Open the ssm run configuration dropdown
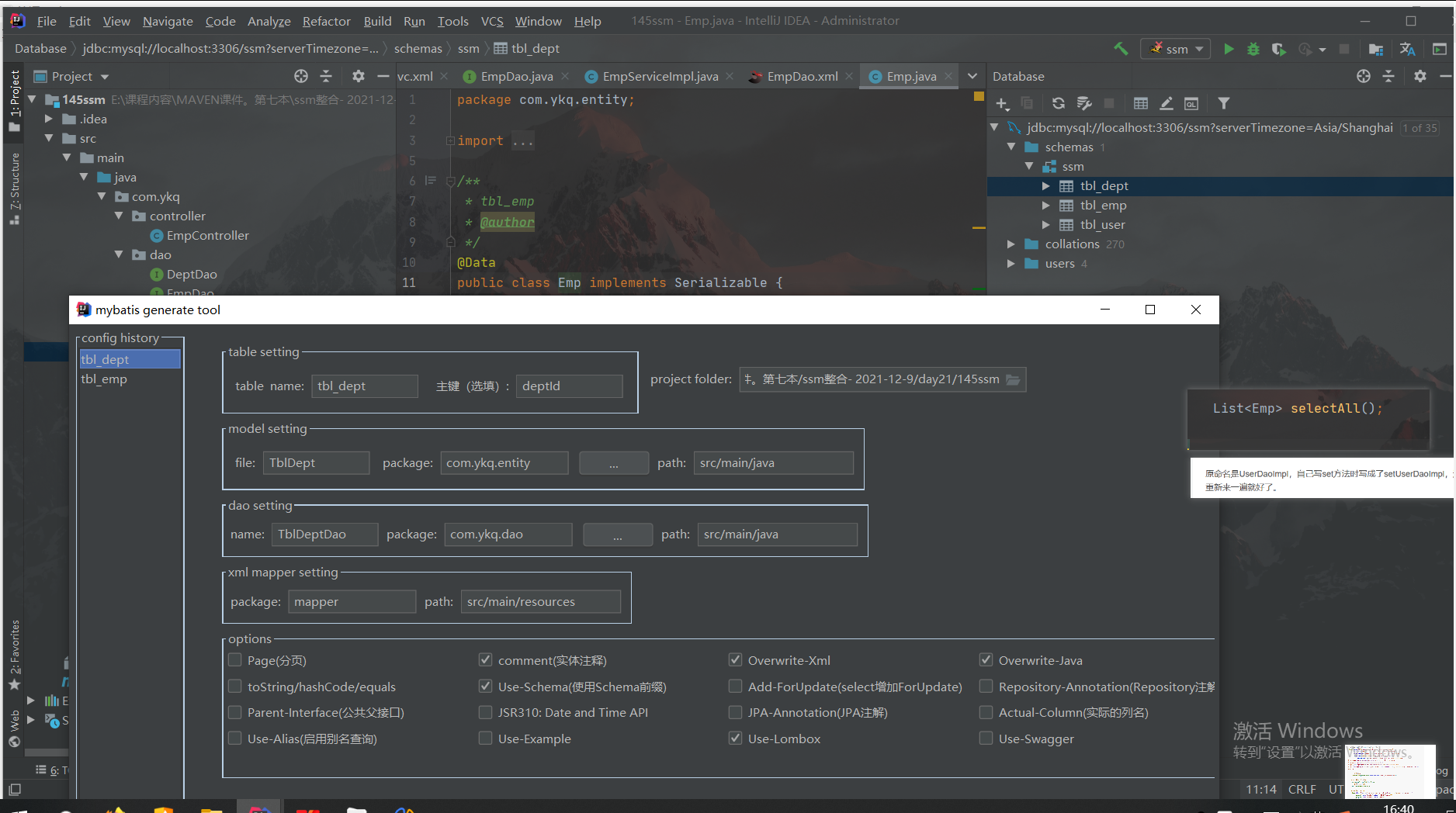 1175,49
